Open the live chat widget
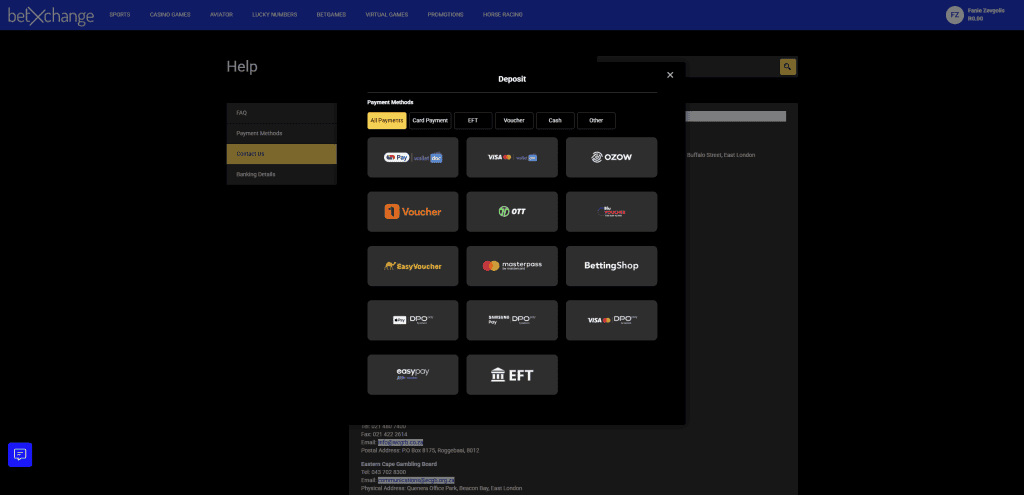1024x495 pixels. [x=20, y=455]
